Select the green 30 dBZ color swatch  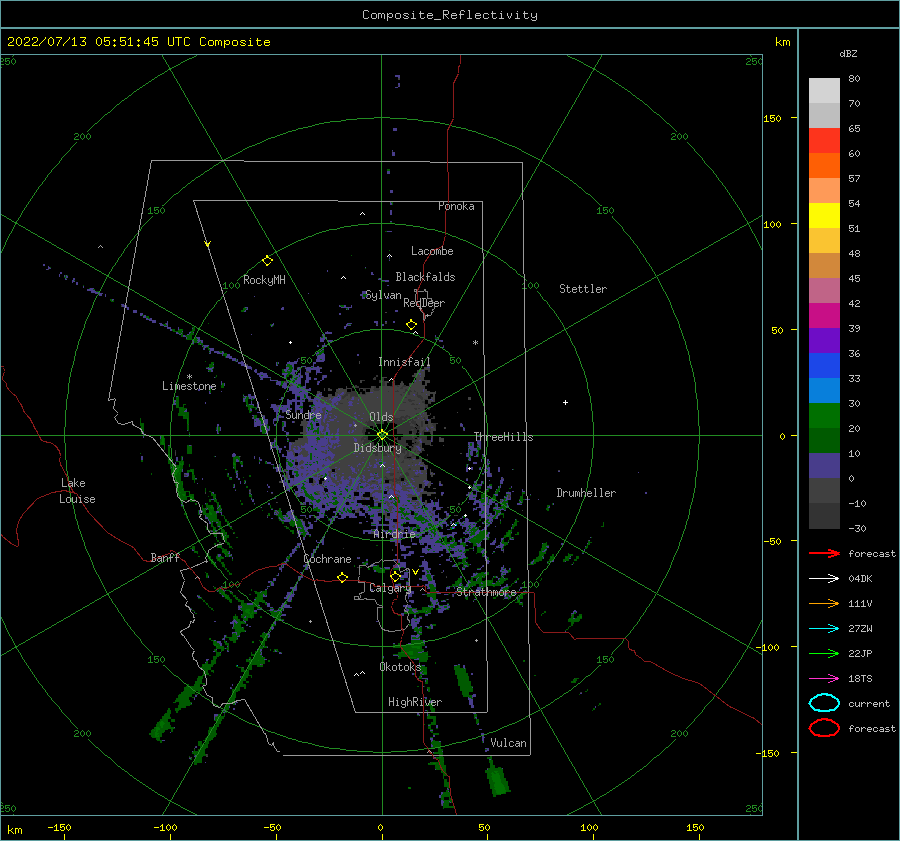point(824,416)
